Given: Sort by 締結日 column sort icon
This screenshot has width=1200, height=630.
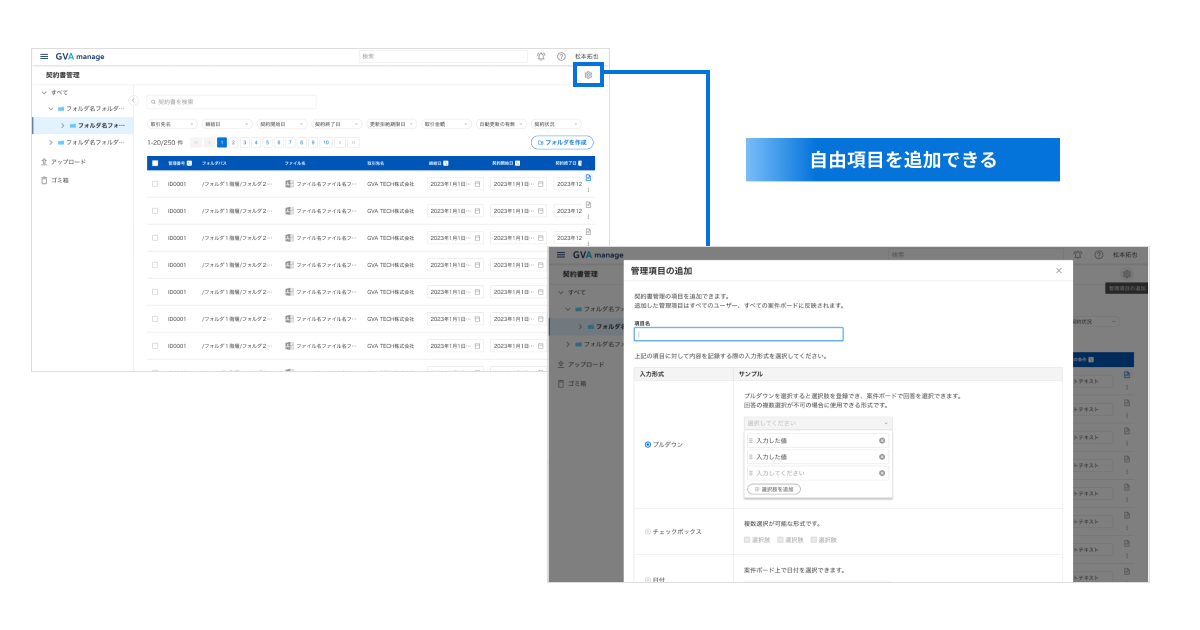Looking at the screenshot, I should (x=445, y=162).
